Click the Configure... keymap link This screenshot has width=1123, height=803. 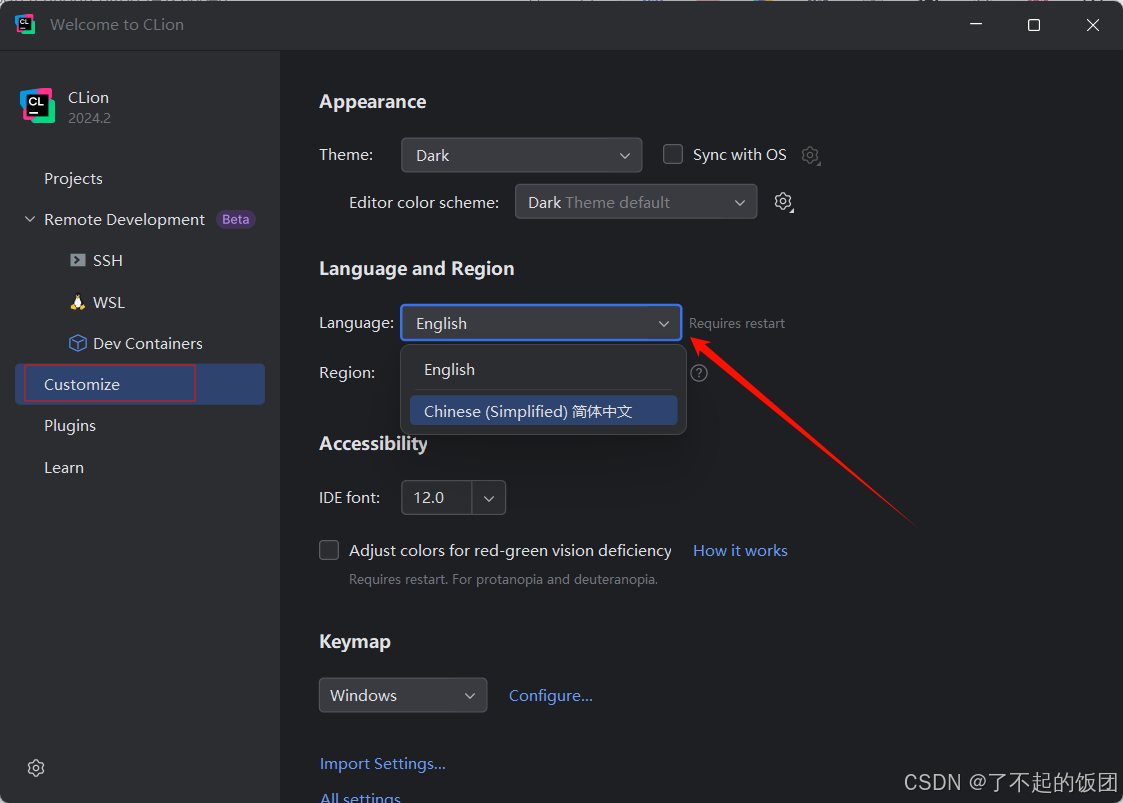[550, 696]
